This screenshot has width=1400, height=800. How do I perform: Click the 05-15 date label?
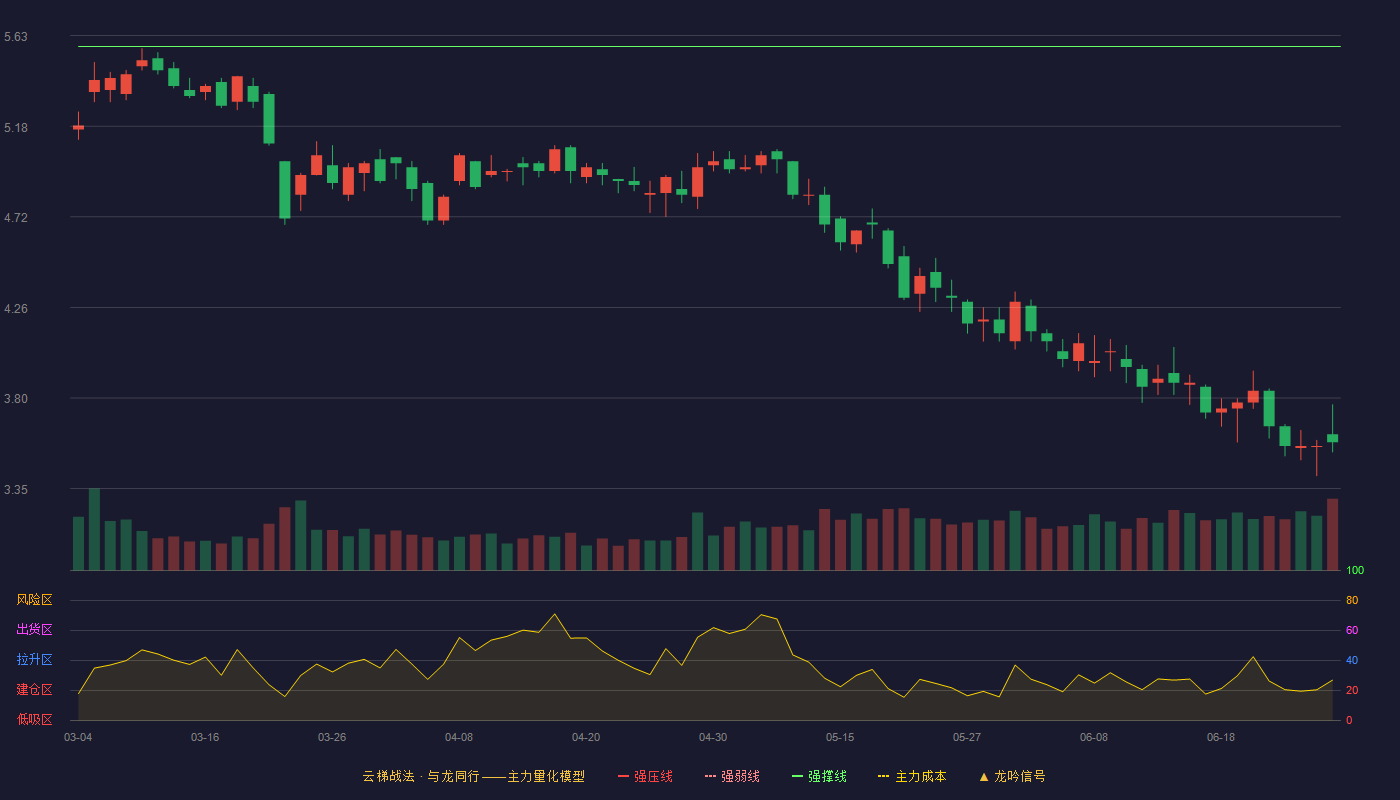(840, 737)
